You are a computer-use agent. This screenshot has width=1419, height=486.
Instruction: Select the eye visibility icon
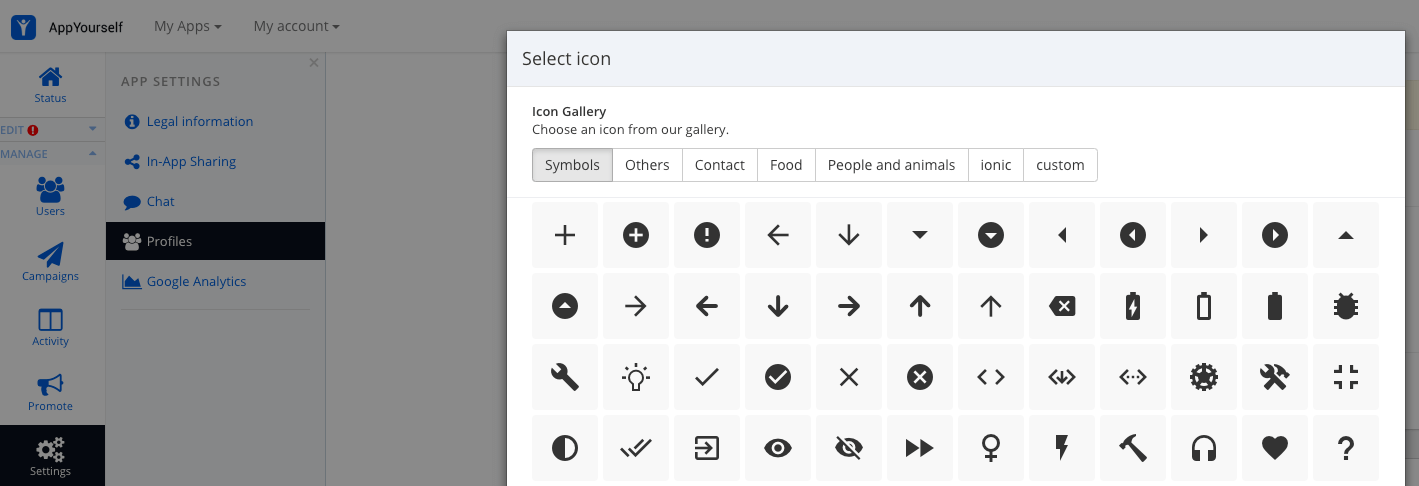(x=778, y=448)
